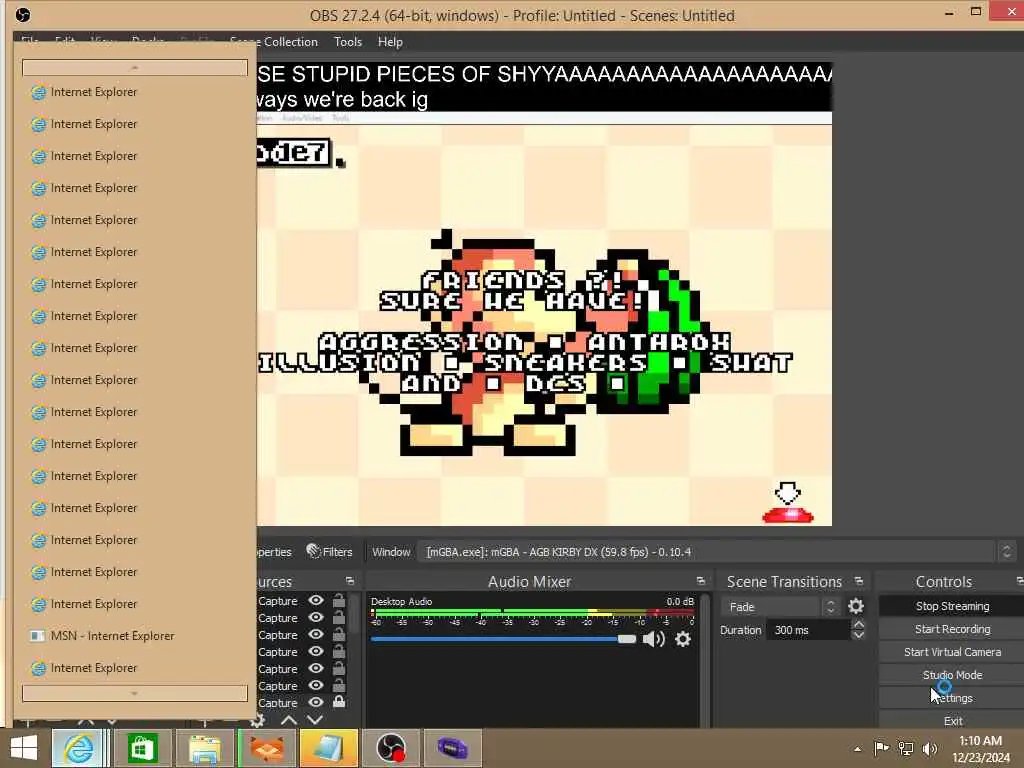Toggle the eye on the fourth Capture row
The height and width of the screenshot is (768, 1024).
(x=316, y=651)
